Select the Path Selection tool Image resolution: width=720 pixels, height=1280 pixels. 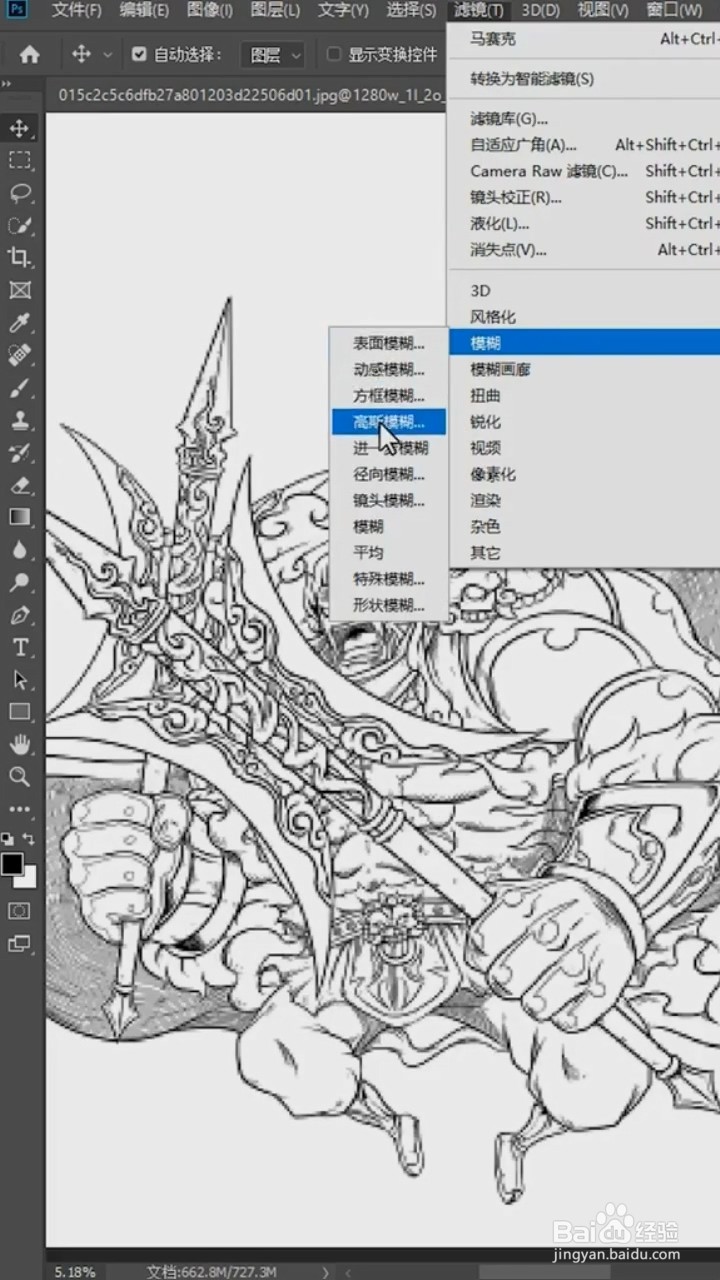(x=20, y=680)
